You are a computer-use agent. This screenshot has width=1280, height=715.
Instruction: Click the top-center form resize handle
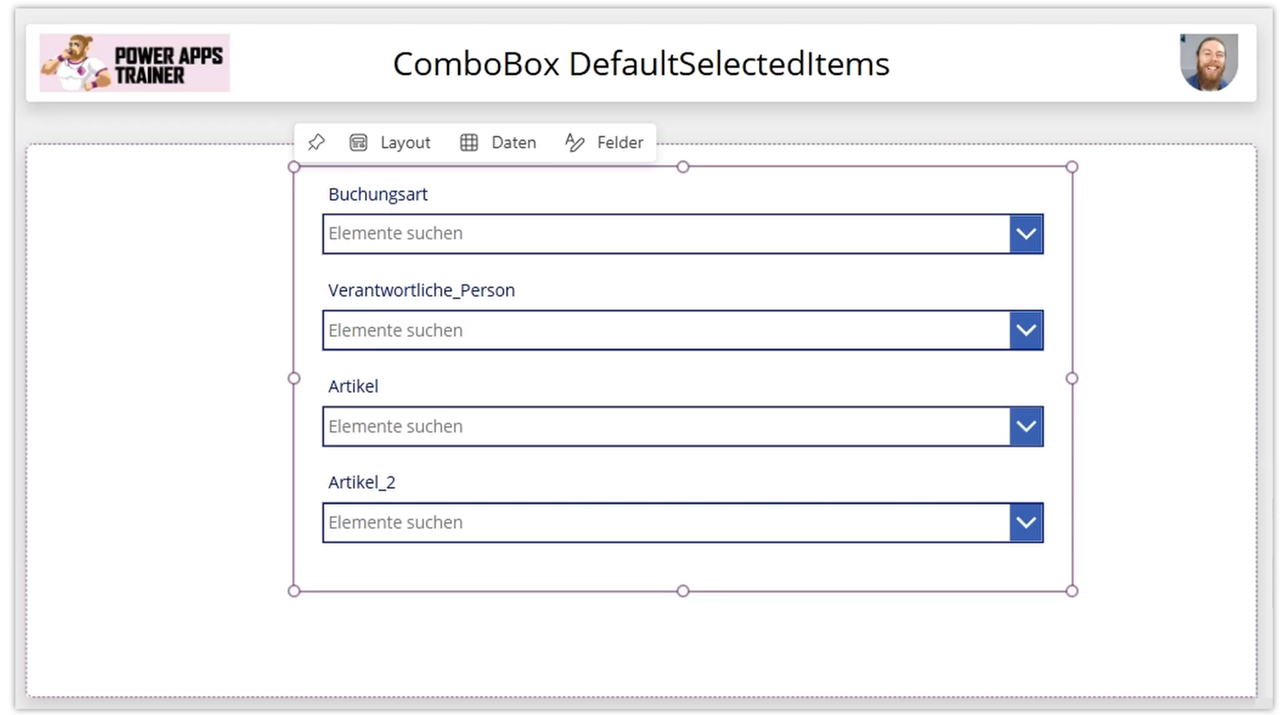coord(683,167)
